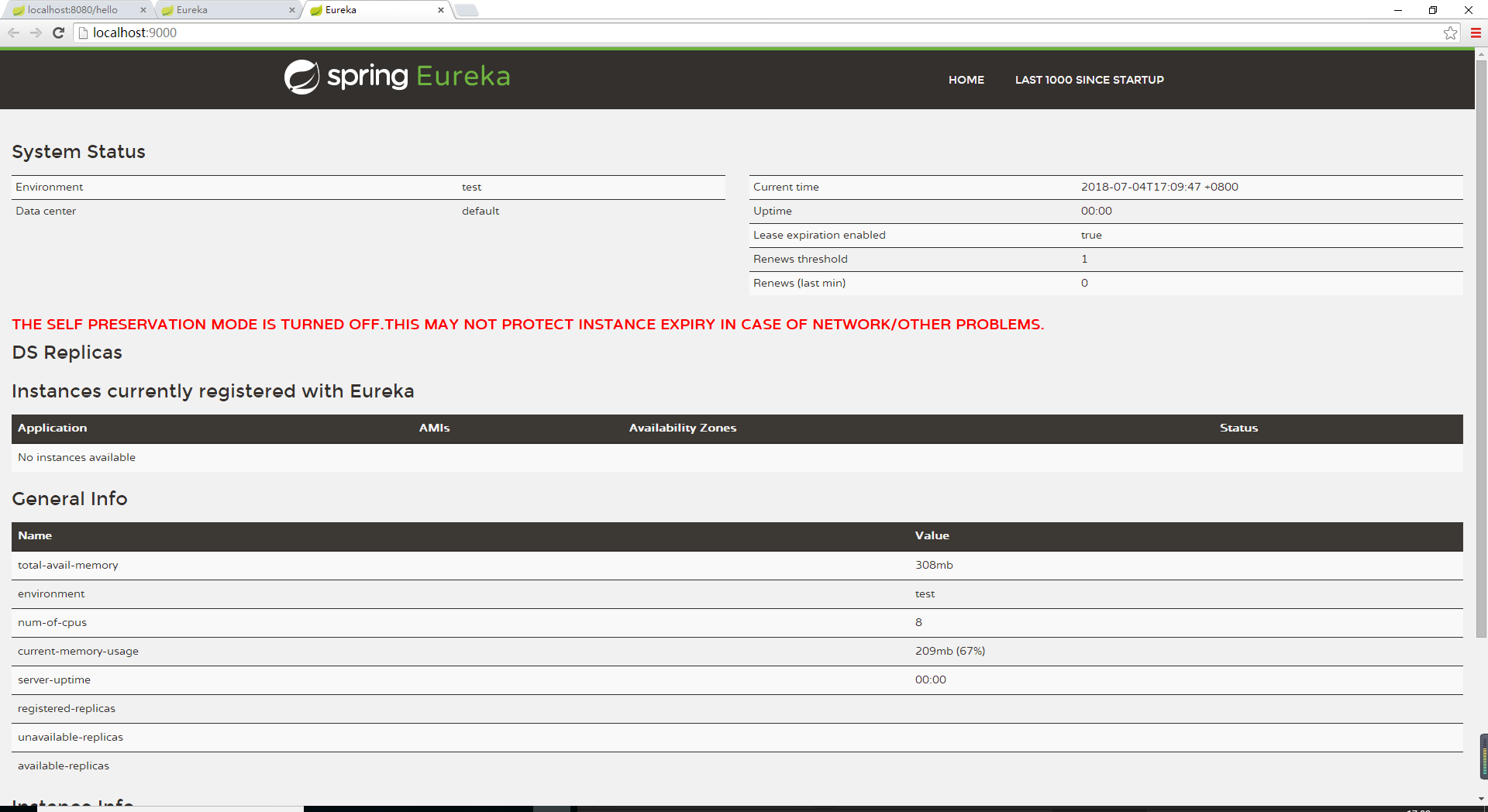
Task: Bookmark this page with the star icon
Action: [x=1450, y=33]
